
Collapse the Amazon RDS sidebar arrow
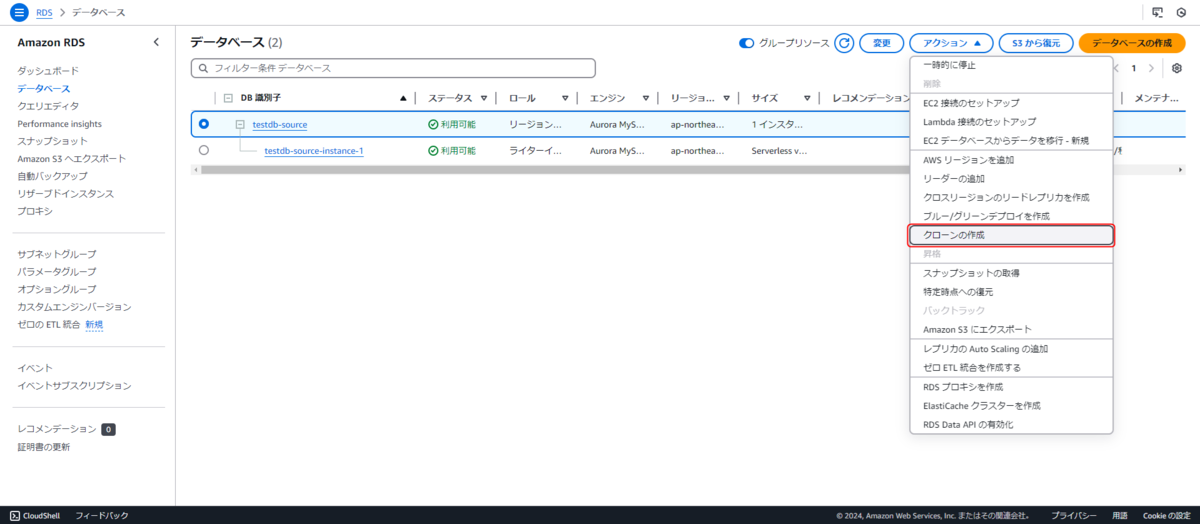(x=156, y=42)
